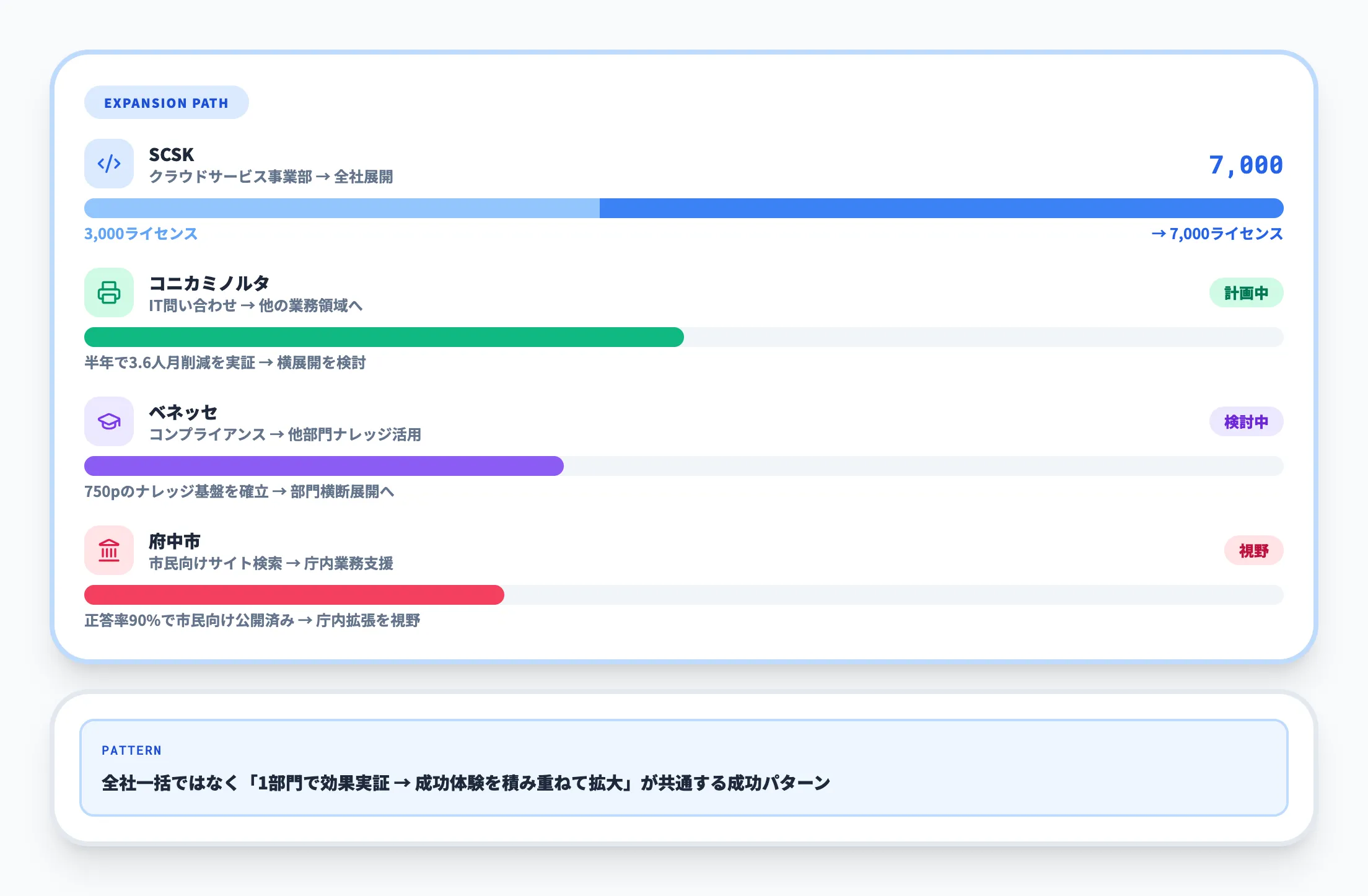Image resolution: width=1368 pixels, height=896 pixels.
Task: Click the printer icon beside コニカミノルタ
Action: tap(110, 292)
